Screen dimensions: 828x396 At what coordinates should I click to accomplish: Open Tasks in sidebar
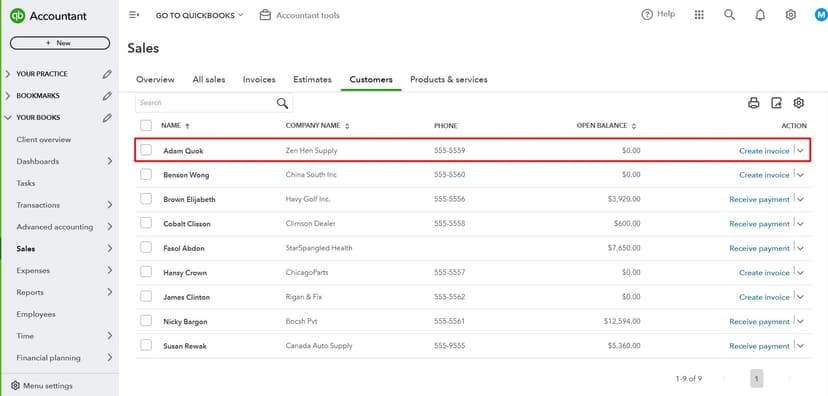tap(26, 183)
